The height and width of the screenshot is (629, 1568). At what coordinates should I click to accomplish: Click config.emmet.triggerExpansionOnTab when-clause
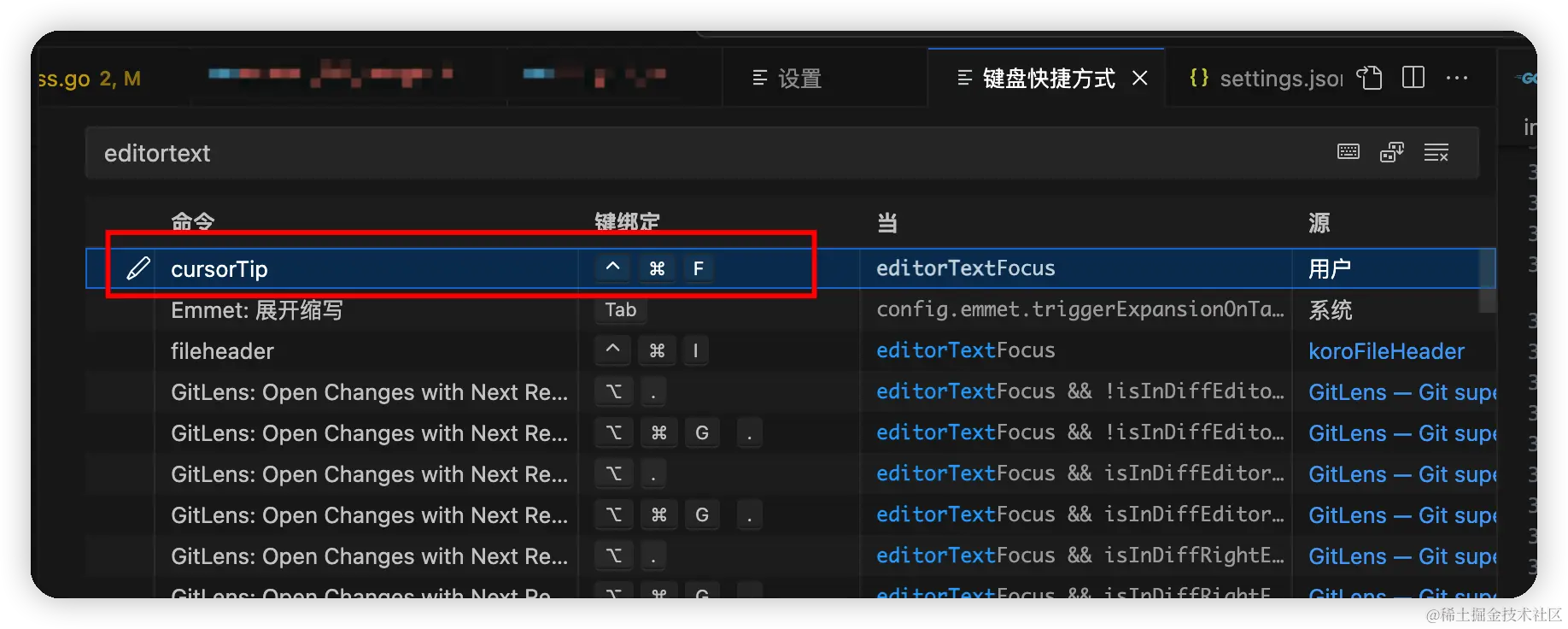click(1079, 309)
